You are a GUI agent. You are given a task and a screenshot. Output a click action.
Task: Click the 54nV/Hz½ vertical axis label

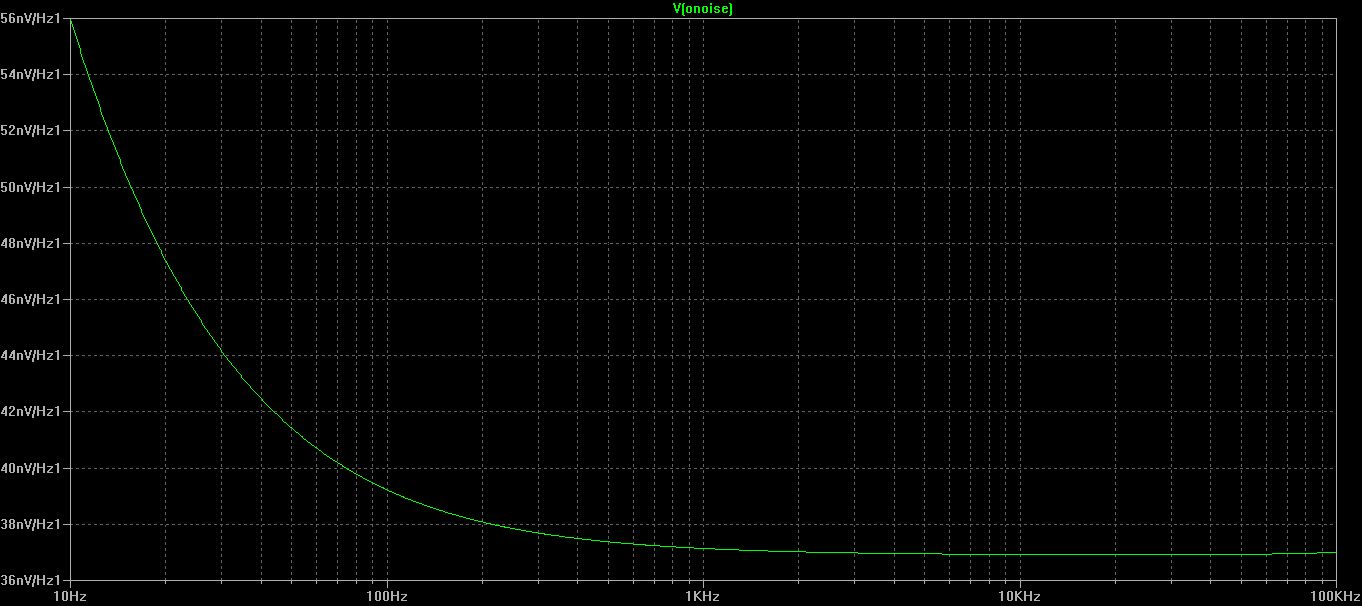point(30,74)
